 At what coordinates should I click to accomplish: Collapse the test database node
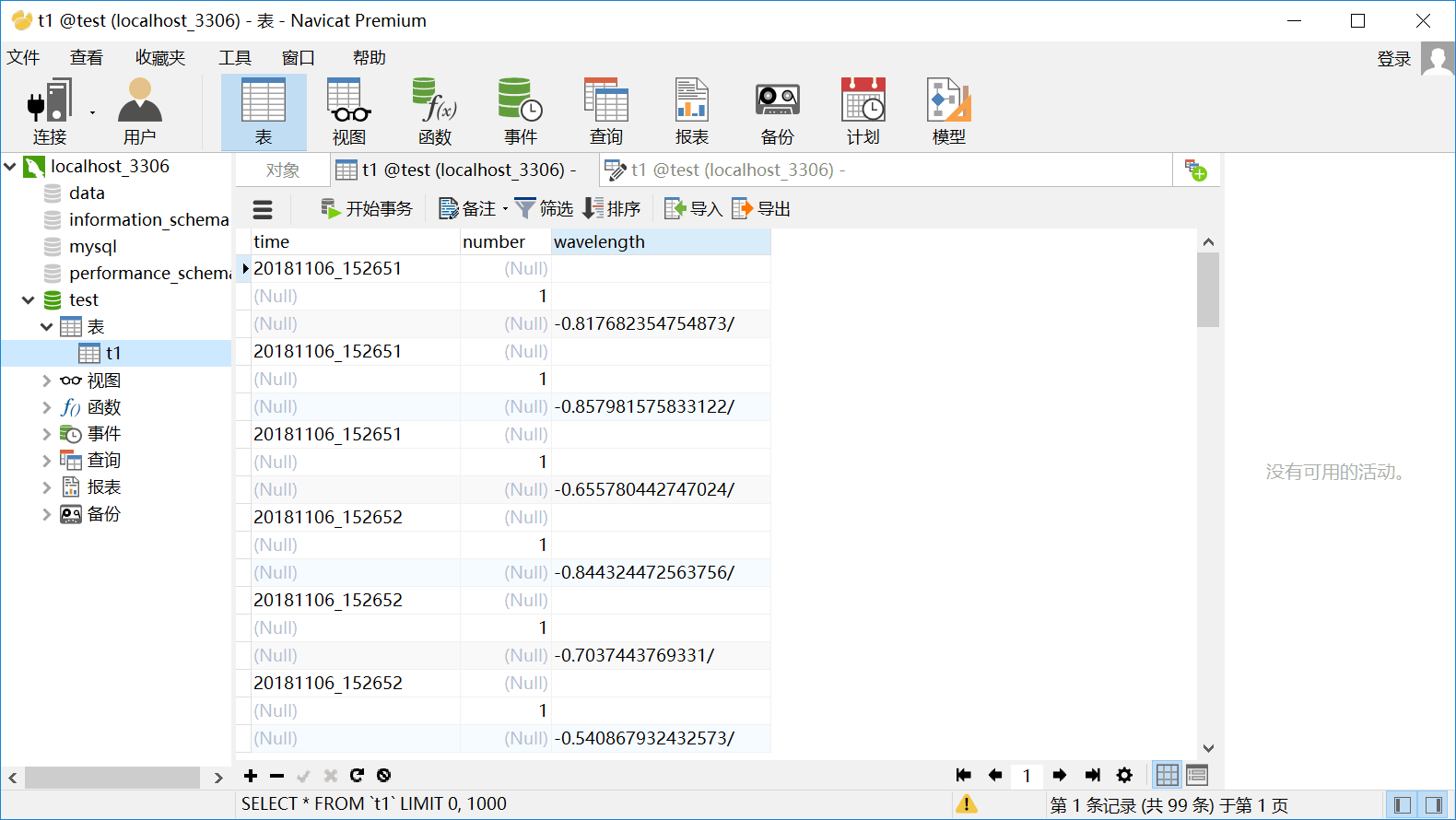29,300
